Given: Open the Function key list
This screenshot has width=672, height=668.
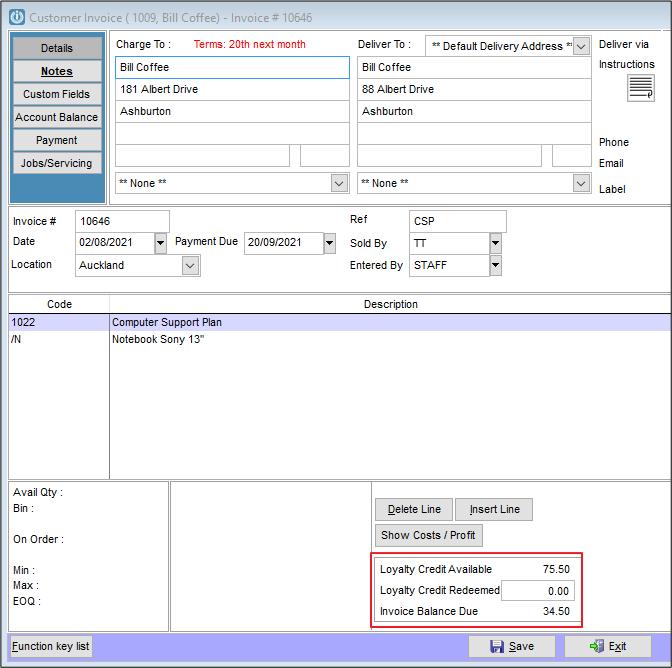Looking at the screenshot, I should (x=51, y=647).
